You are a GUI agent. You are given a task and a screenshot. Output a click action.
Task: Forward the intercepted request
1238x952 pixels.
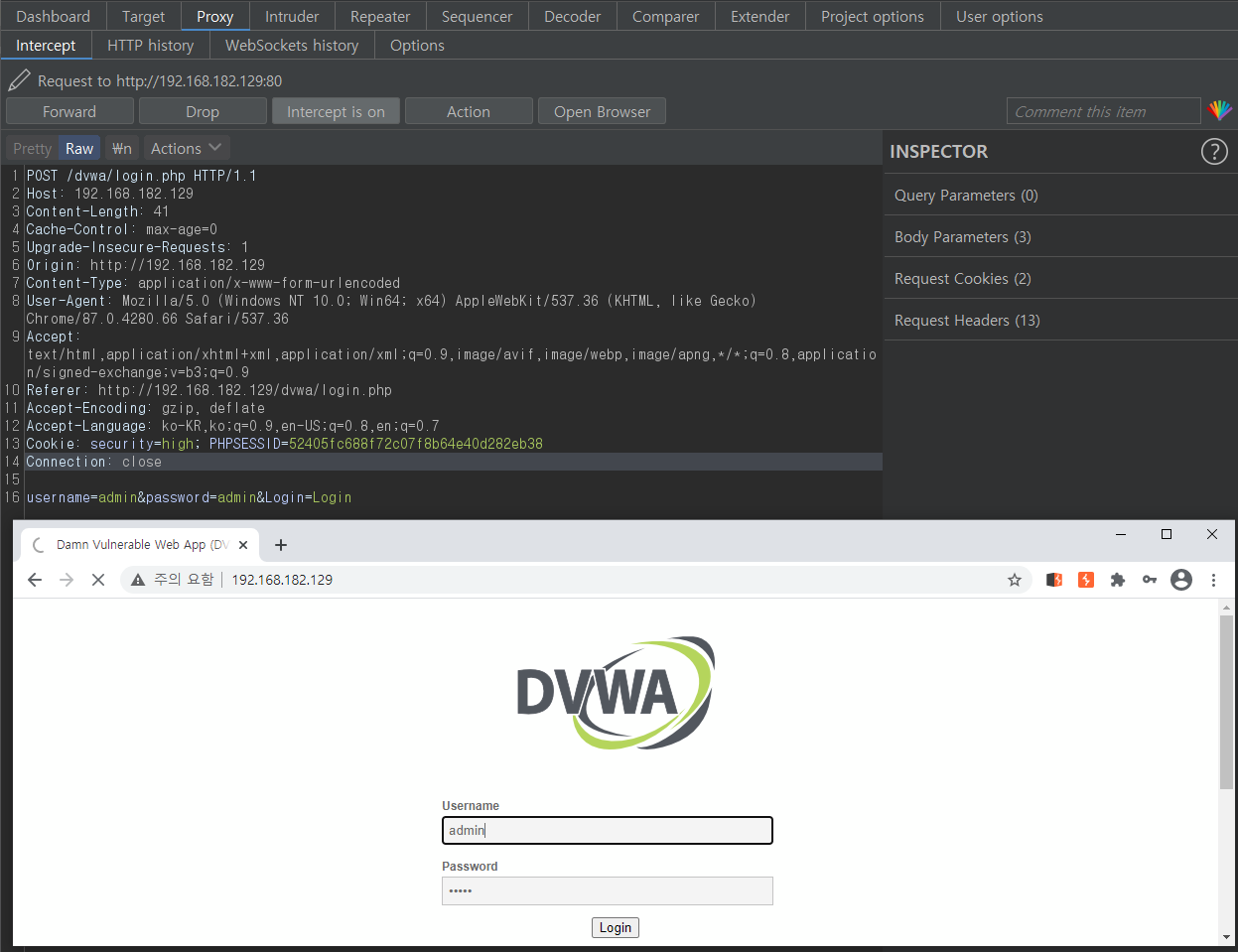tap(69, 111)
